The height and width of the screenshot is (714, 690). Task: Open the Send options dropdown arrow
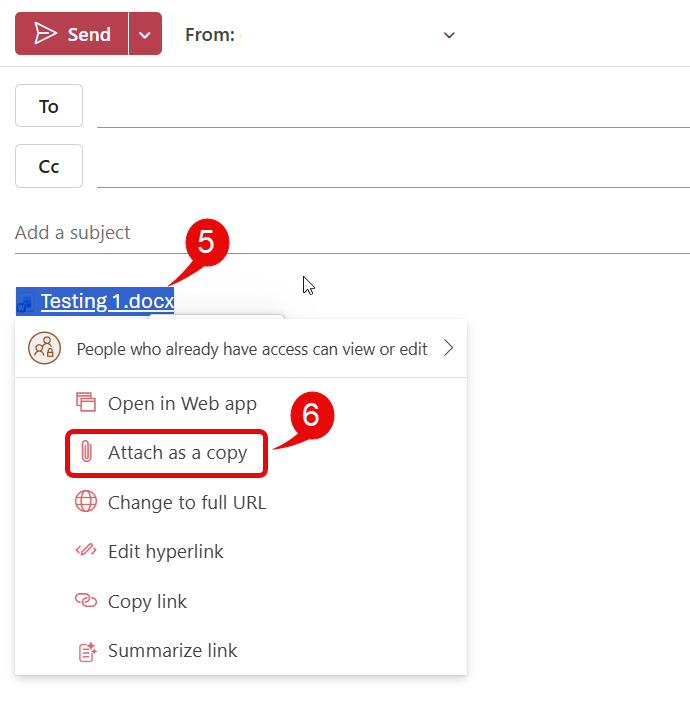[145, 34]
